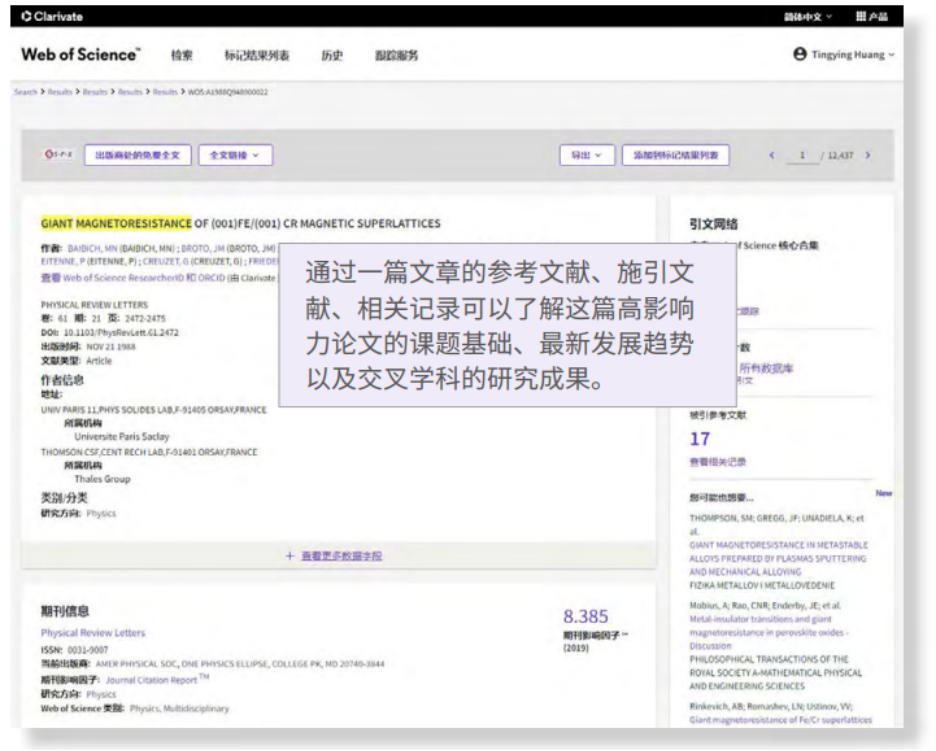Expand the 导出 export dropdown

[586, 155]
